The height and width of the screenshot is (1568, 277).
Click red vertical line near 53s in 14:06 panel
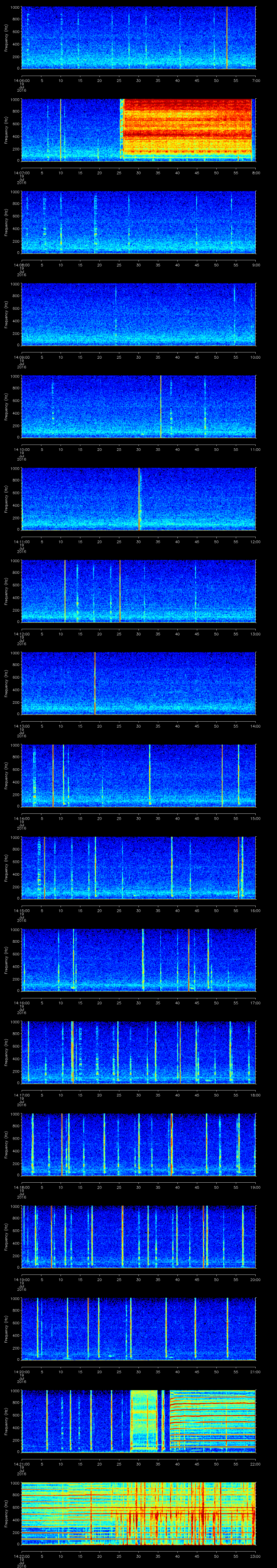(227, 38)
